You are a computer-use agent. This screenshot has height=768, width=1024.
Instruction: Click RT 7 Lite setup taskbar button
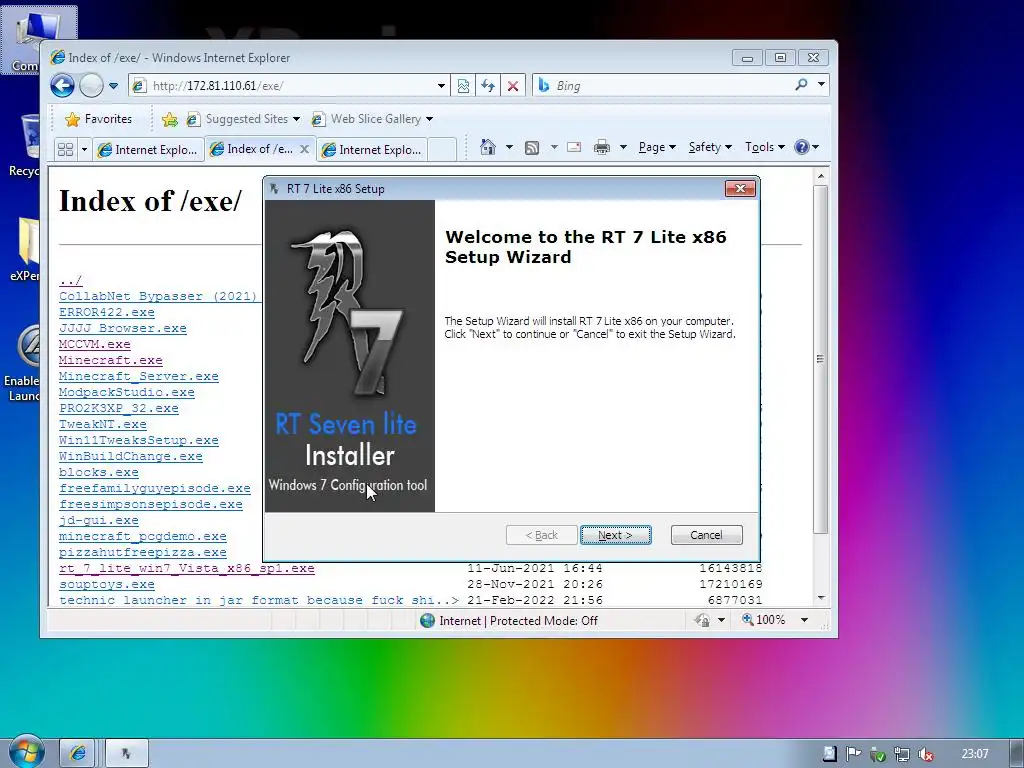point(127,753)
